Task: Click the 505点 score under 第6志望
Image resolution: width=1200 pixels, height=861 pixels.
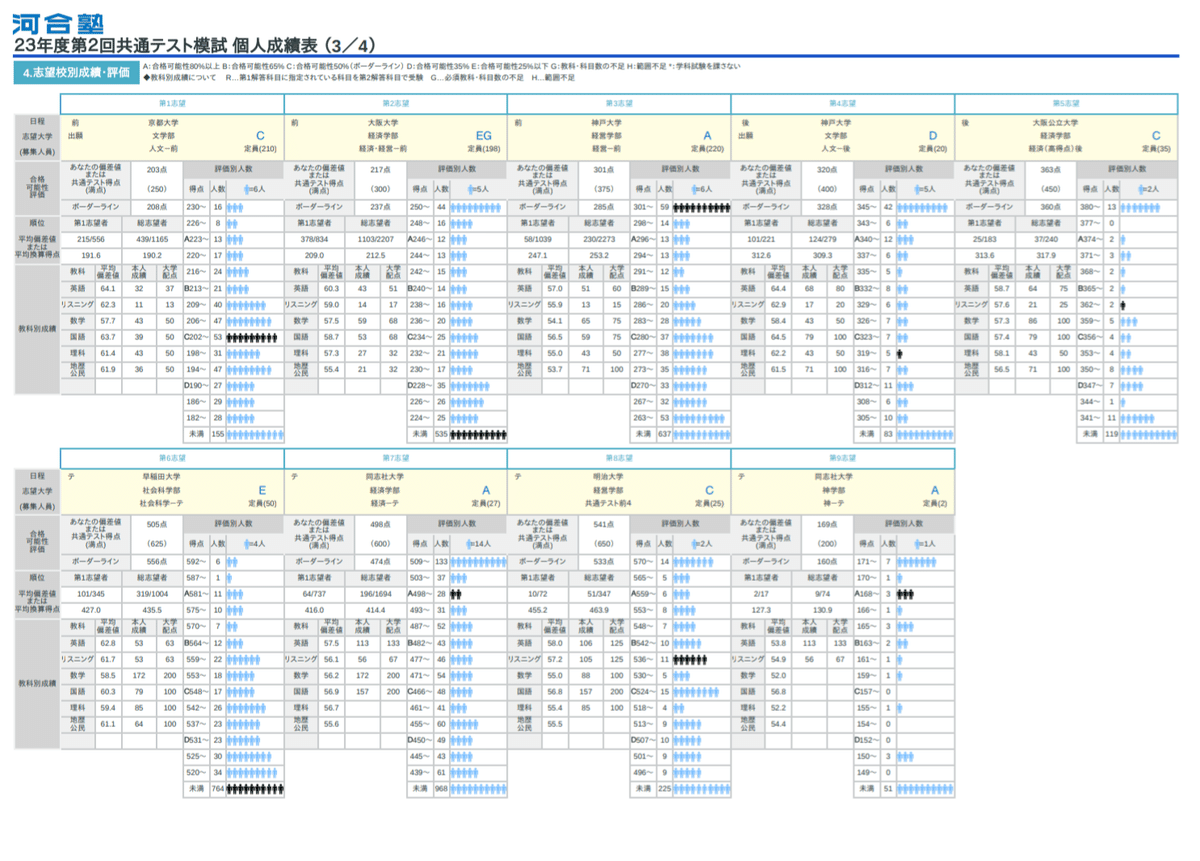Action: [156, 524]
